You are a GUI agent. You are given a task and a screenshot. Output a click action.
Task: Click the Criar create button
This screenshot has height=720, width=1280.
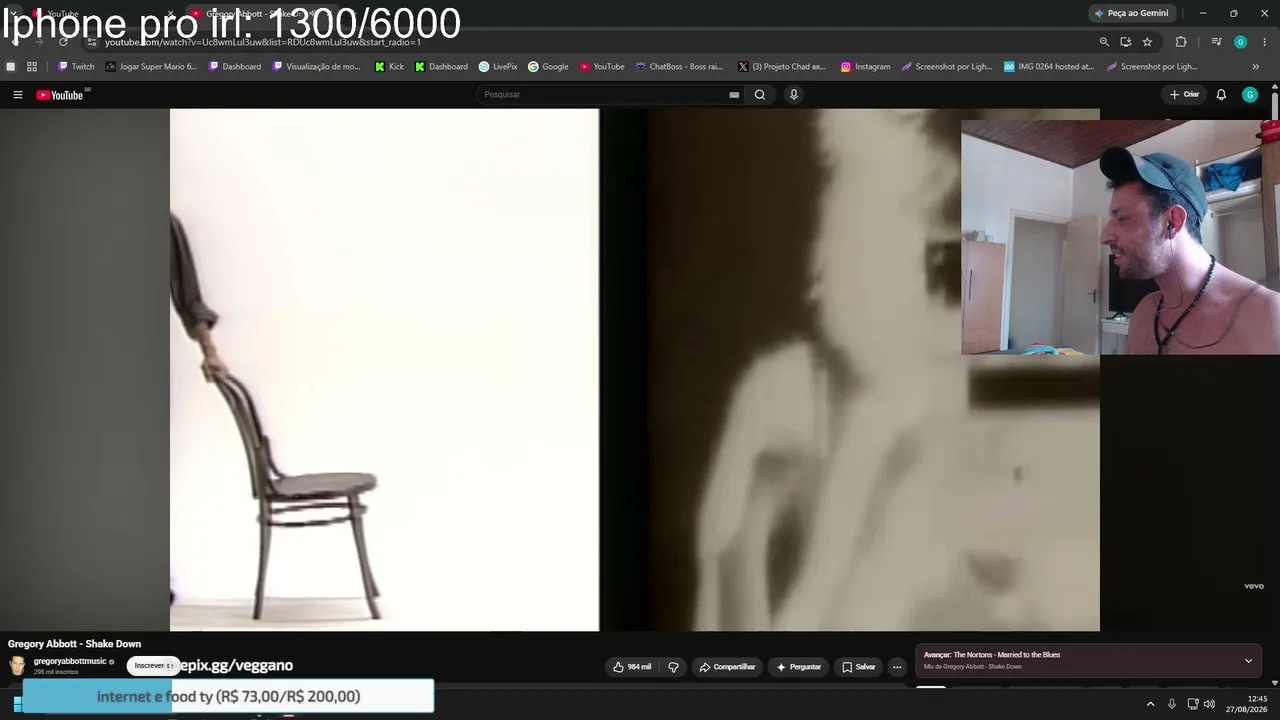coord(1184,95)
